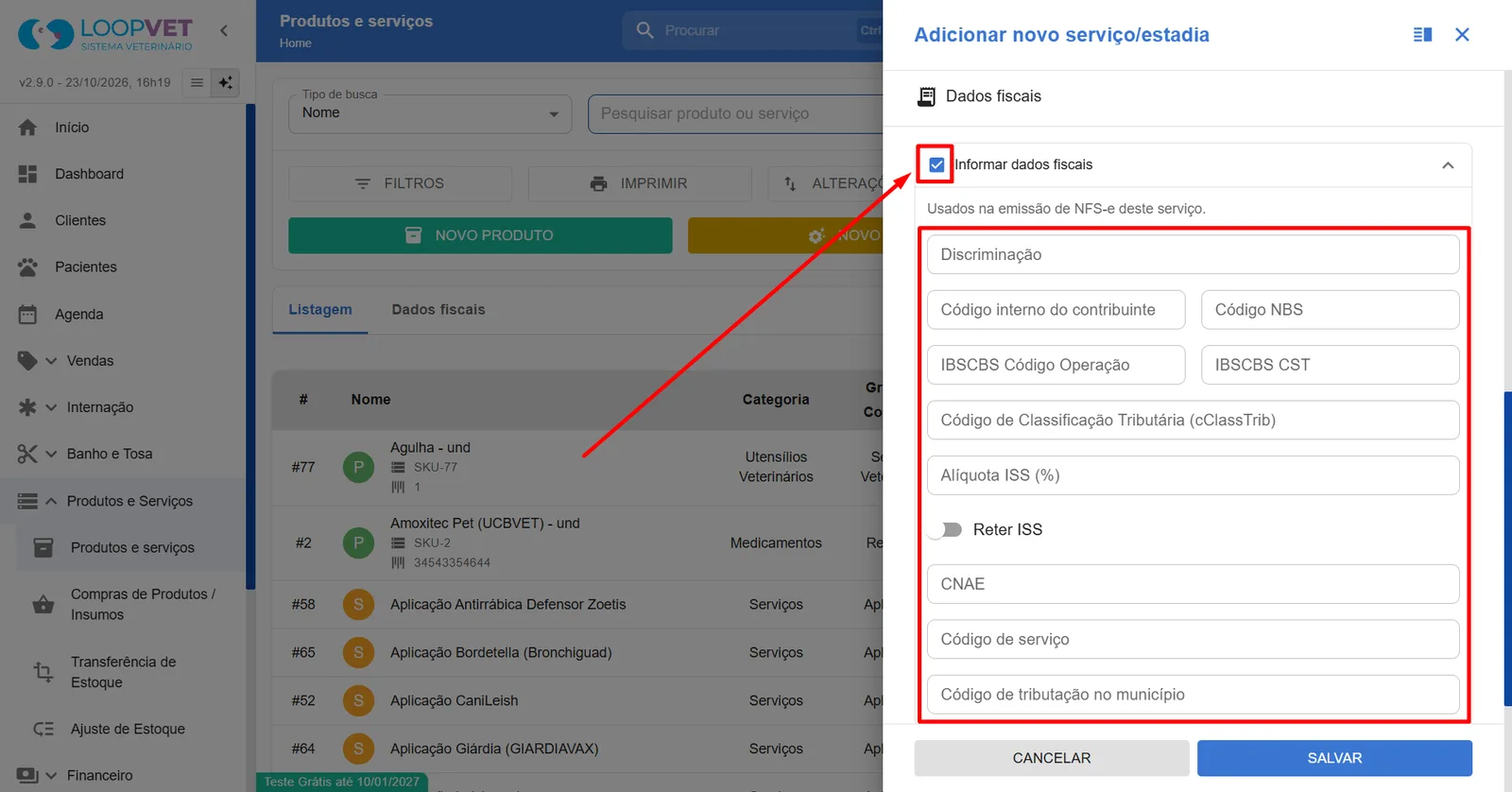The width and height of the screenshot is (1512, 792).
Task: Click the sparkle AI assistant icon
Action: [226, 82]
